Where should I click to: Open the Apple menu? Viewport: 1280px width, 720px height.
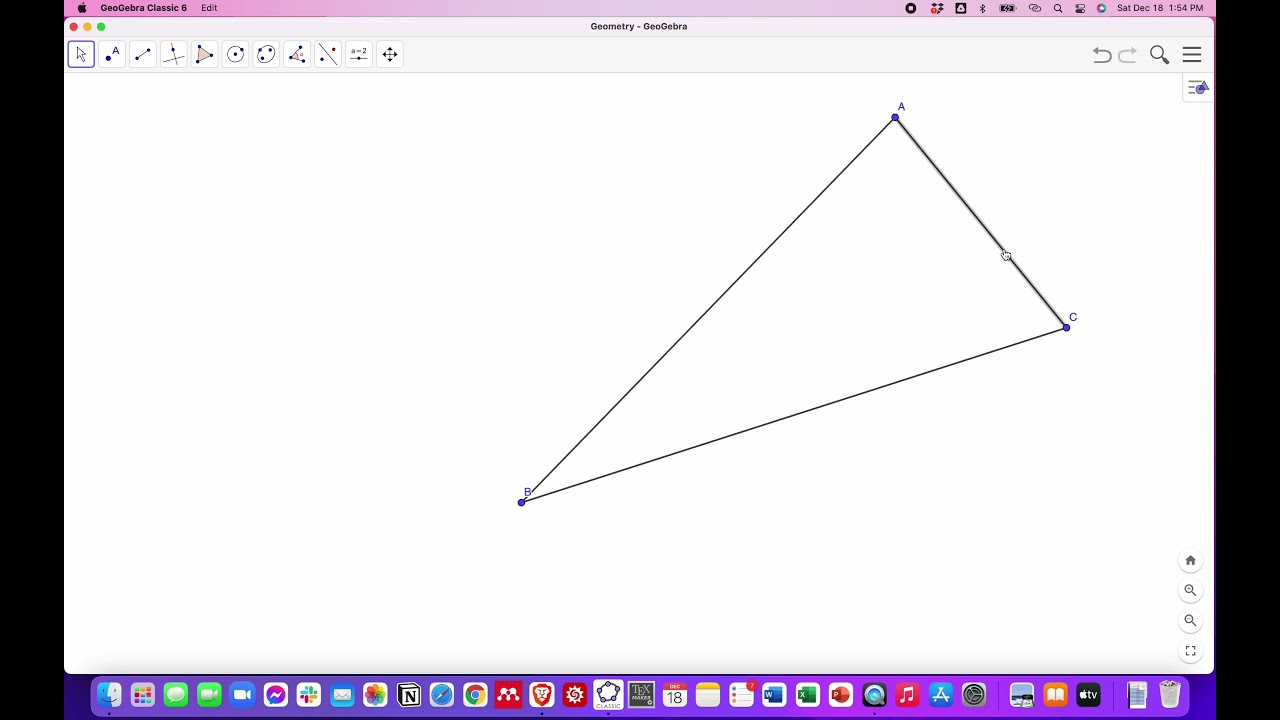[82, 8]
